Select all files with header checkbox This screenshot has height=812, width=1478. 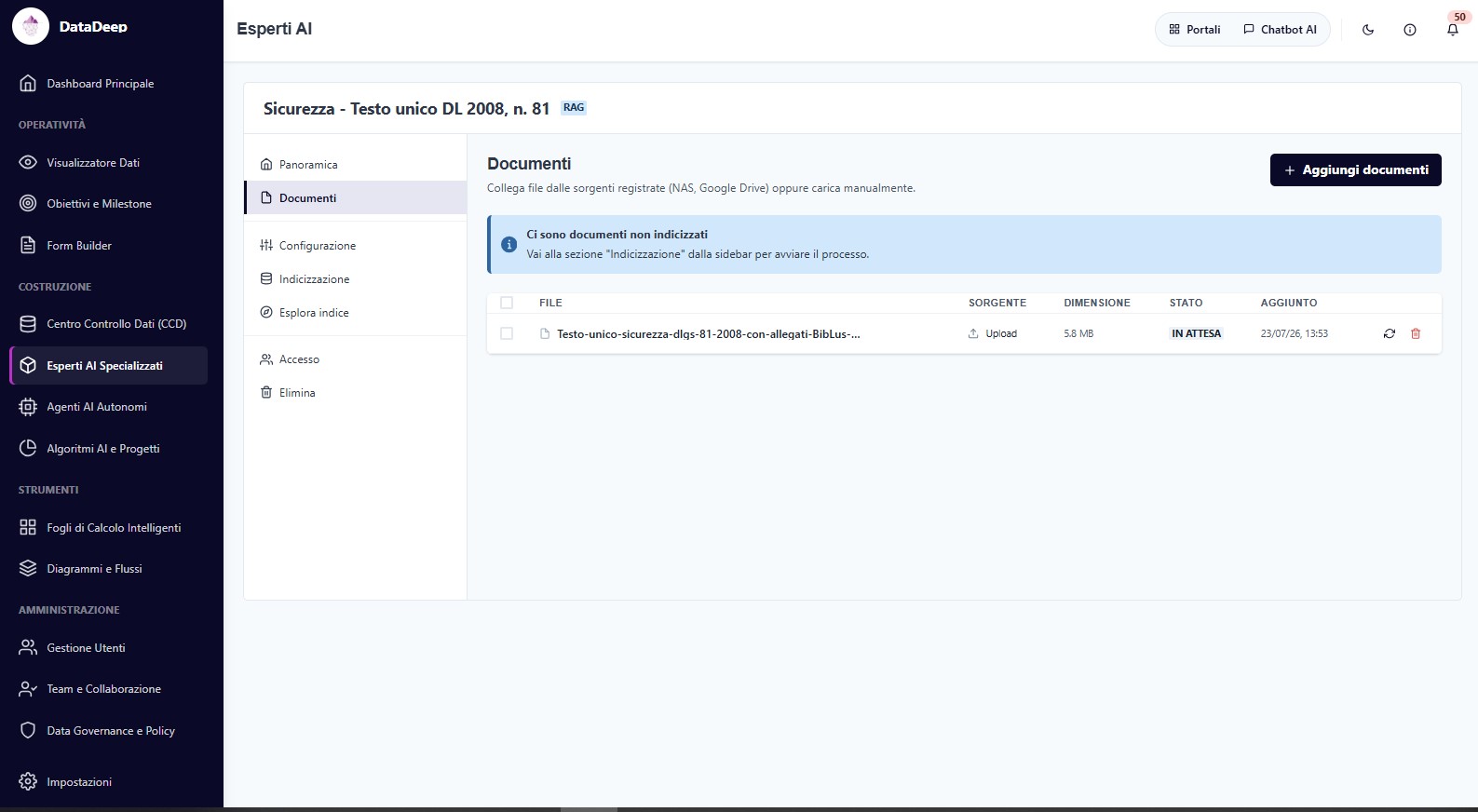pyautogui.click(x=507, y=303)
